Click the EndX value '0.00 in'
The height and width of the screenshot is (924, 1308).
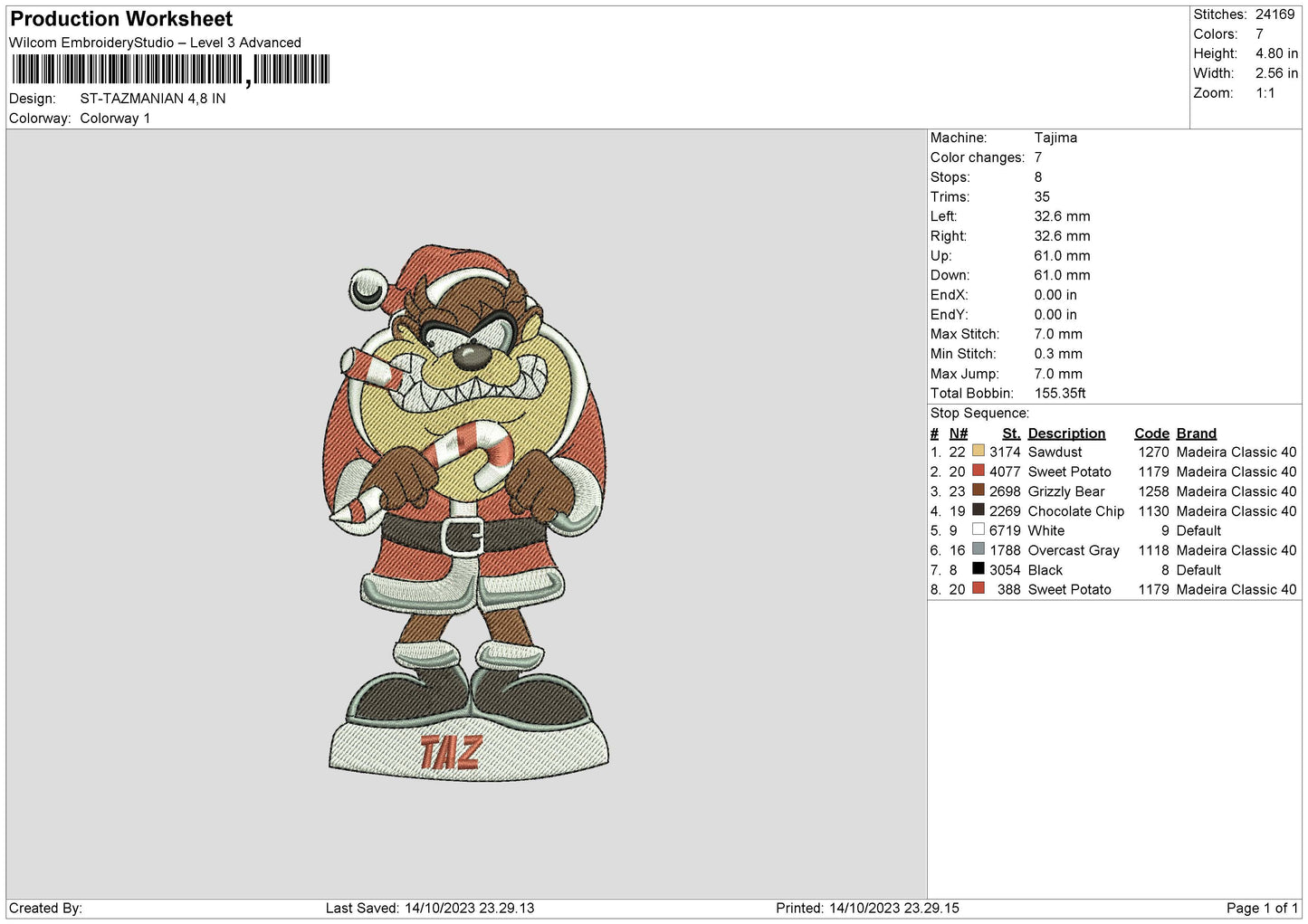point(1055,295)
